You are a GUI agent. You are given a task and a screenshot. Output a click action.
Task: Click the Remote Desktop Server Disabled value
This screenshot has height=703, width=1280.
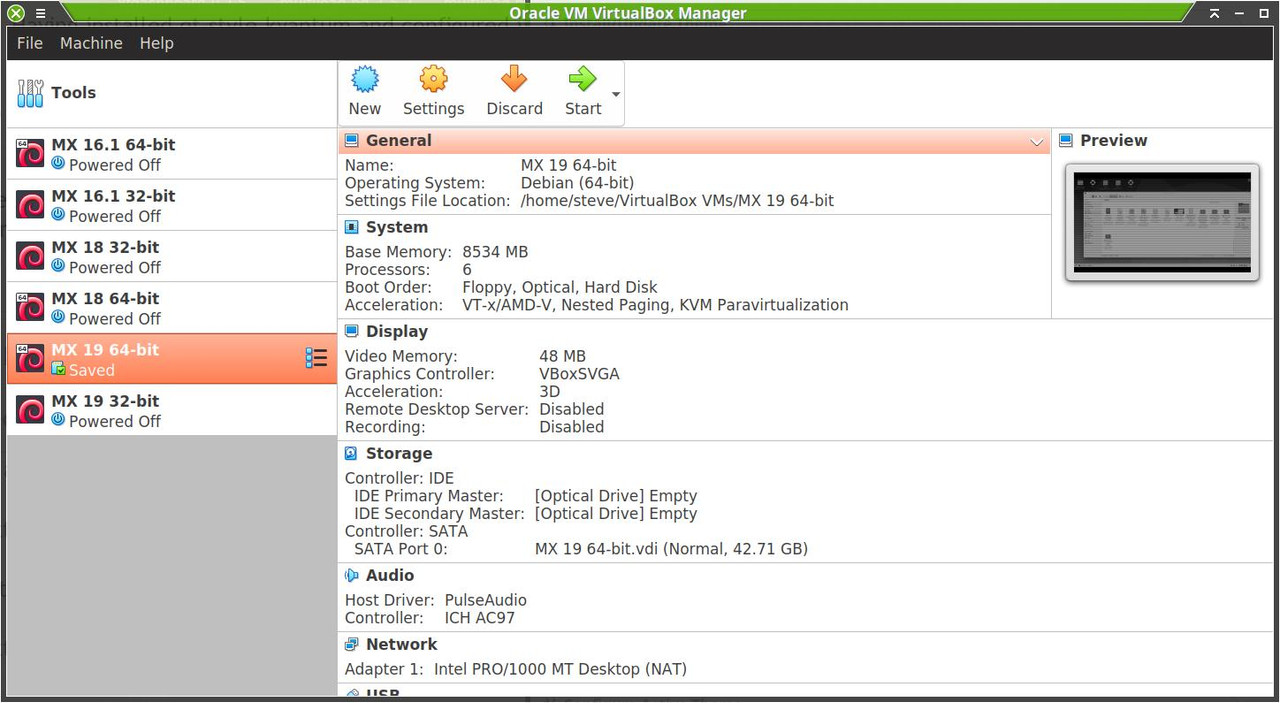[x=571, y=409]
